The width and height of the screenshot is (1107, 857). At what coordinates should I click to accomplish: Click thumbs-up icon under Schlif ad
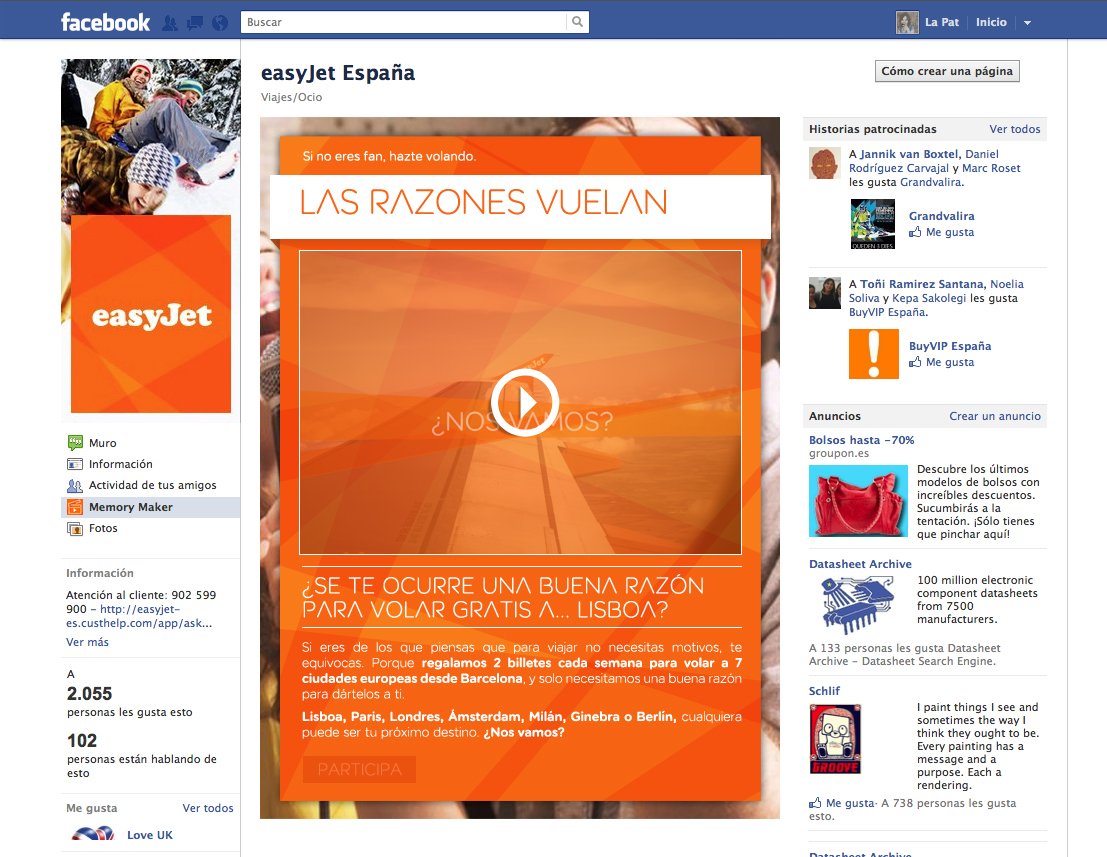coord(815,803)
